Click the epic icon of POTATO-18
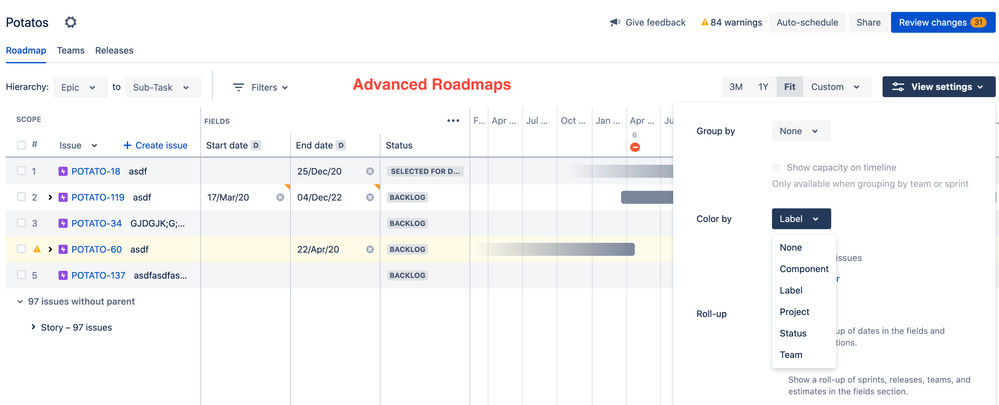Image resolution: width=999 pixels, height=405 pixels. pos(63,171)
